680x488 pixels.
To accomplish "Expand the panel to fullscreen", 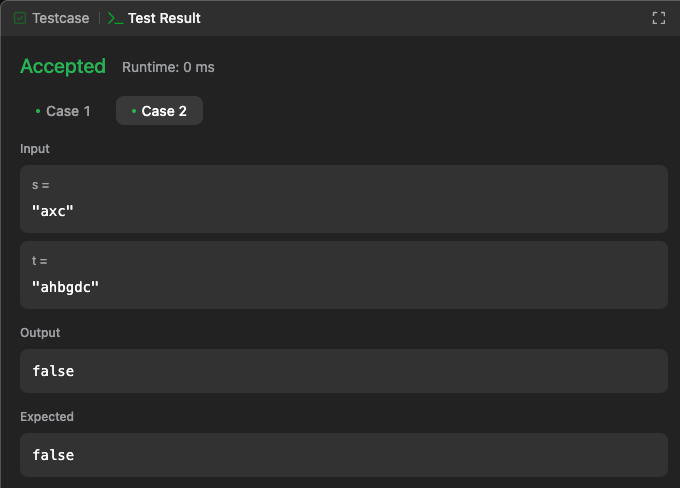I will coord(658,18).
